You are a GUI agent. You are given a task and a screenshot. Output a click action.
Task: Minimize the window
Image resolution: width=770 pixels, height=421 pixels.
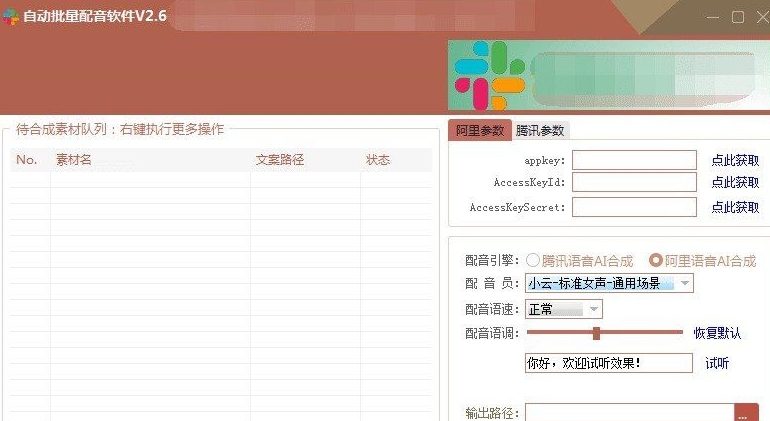pos(713,17)
